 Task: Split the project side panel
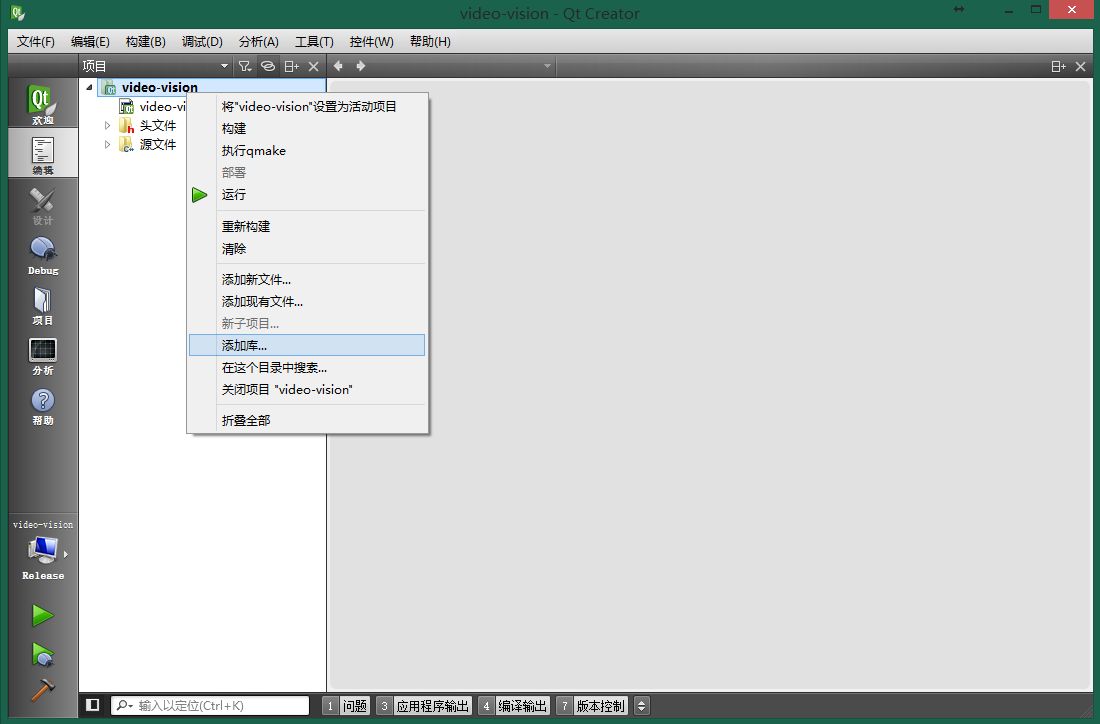click(x=291, y=66)
